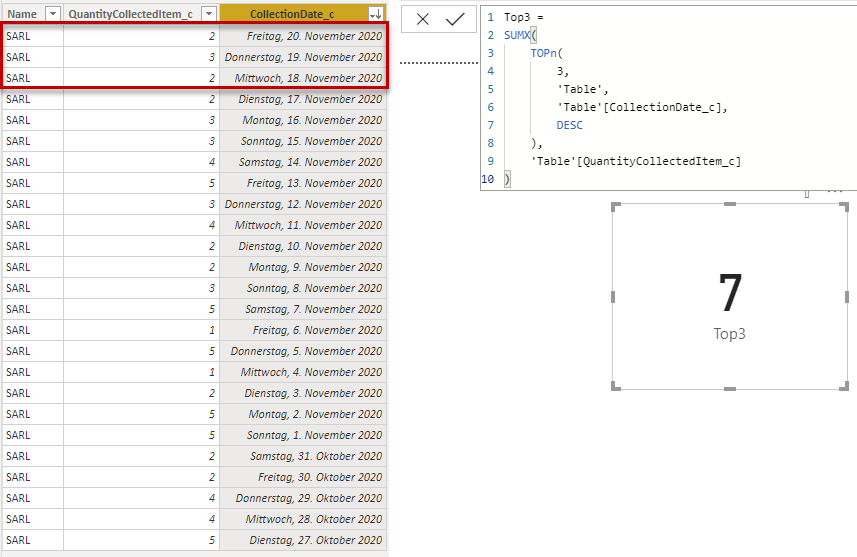The width and height of the screenshot is (857, 557).
Task: Select the cell Freitag, 20. November 2020
Action: coord(303,36)
